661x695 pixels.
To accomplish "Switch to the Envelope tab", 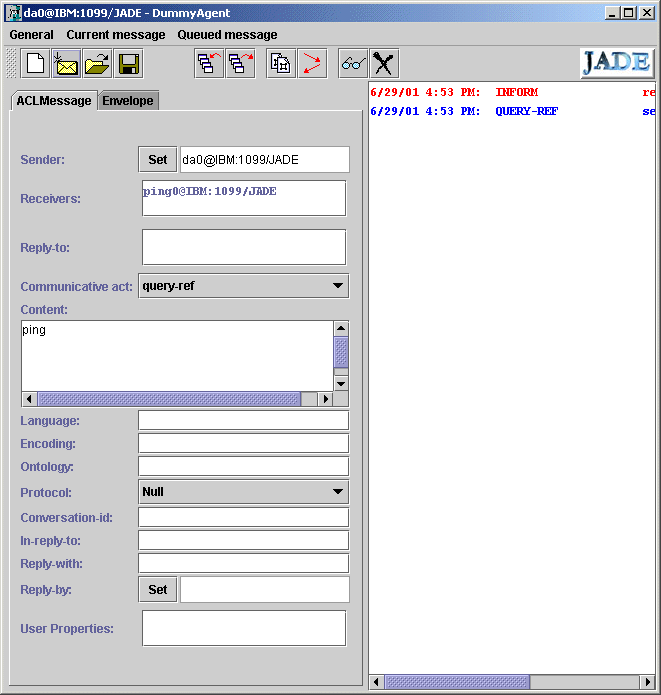I will 128,101.
